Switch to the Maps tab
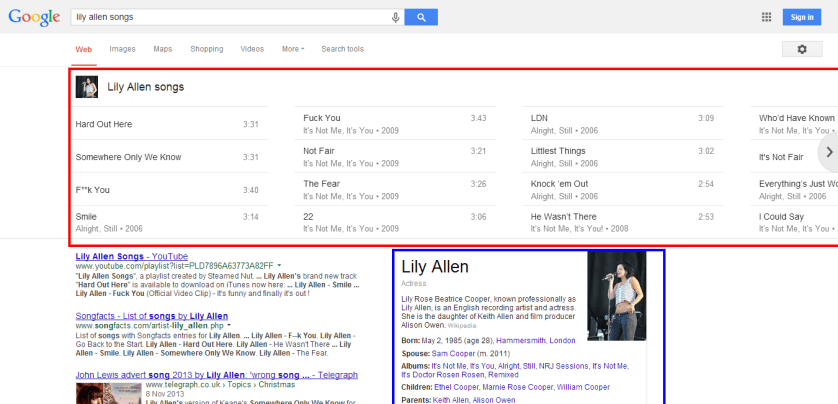Image resolution: width=838 pixels, height=404 pixels. point(162,49)
